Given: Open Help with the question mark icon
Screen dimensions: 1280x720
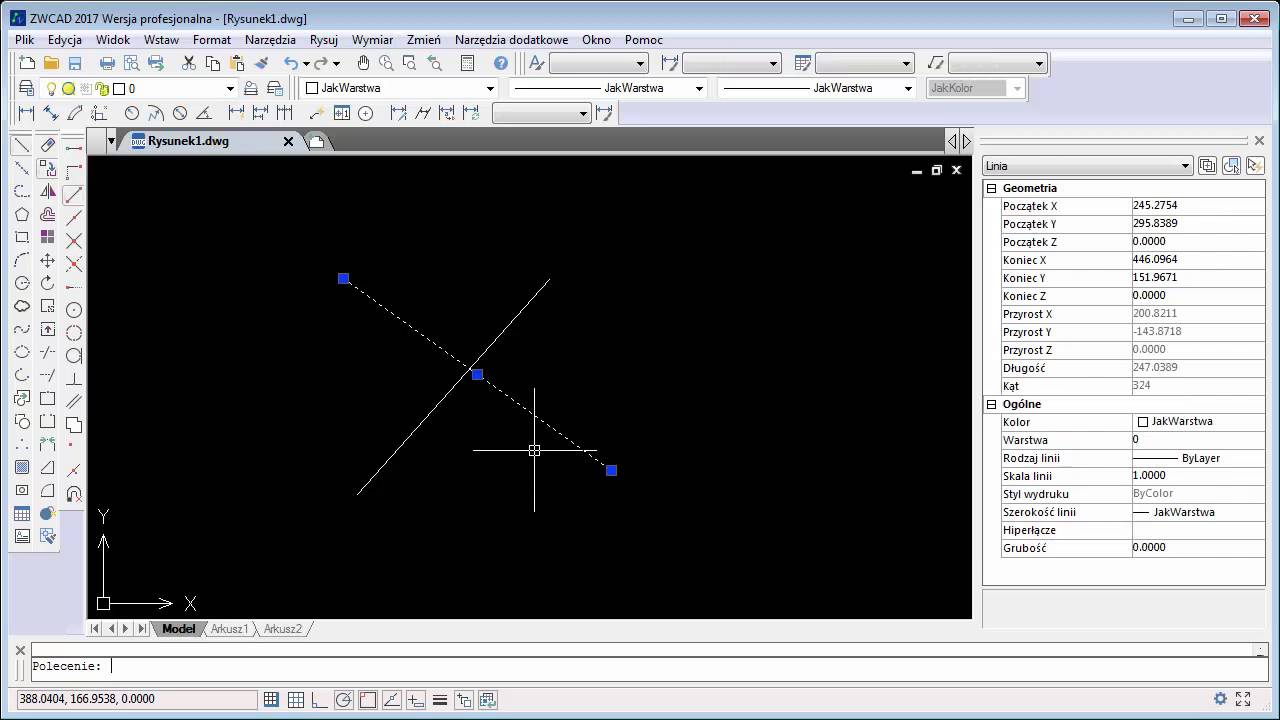Looking at the screenshot, I should click(x=501, y=63).
